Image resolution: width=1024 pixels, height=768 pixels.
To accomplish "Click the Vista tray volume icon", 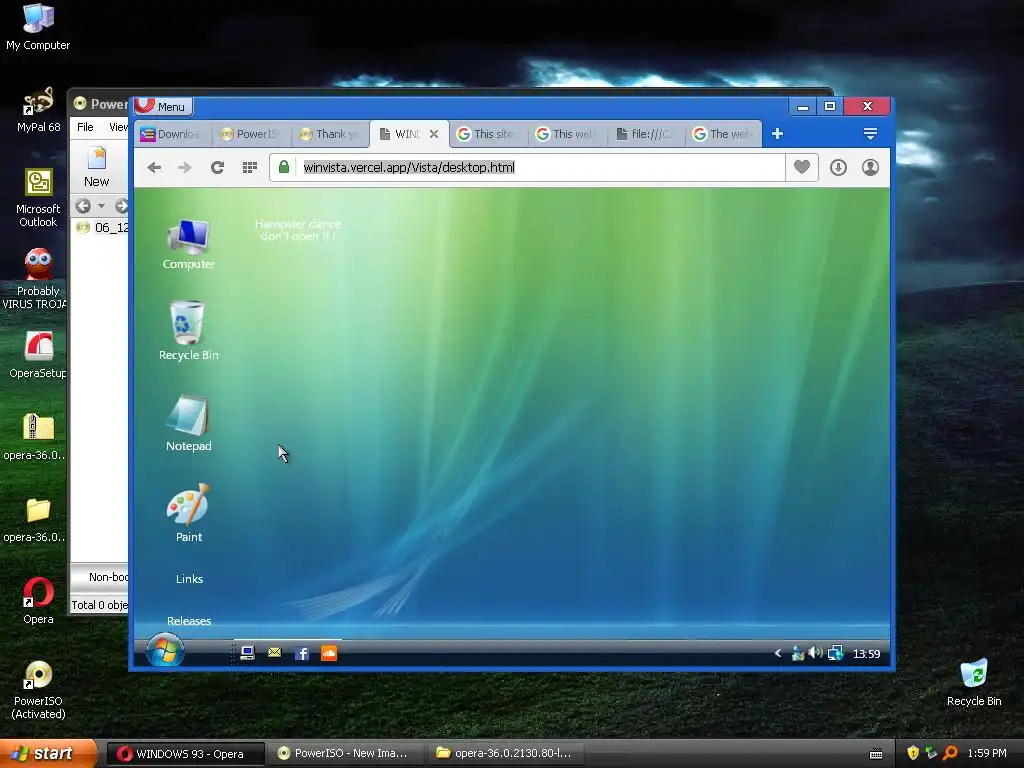I will [815, 653].
